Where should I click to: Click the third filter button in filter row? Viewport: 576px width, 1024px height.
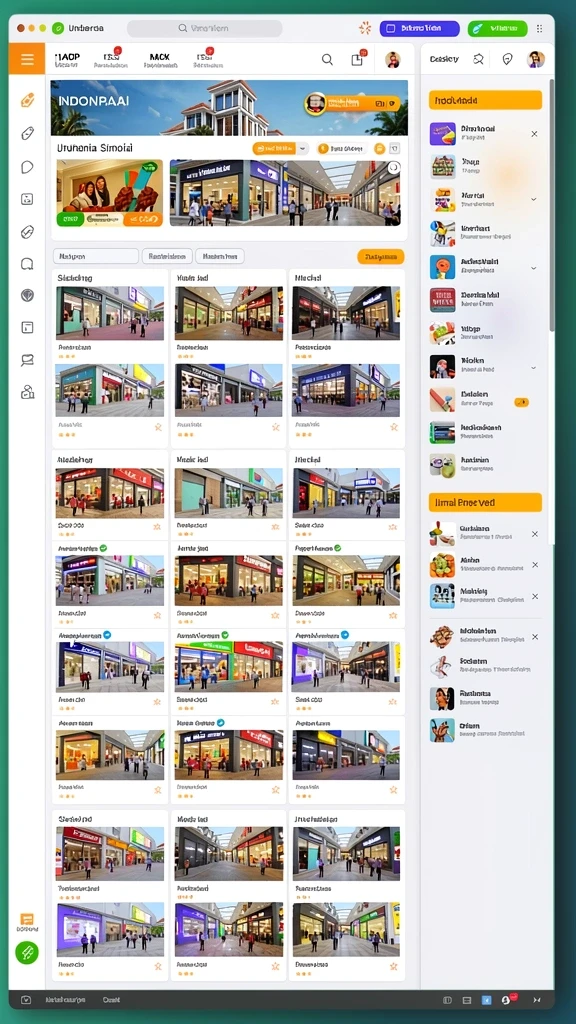click(x=220, y=257)
